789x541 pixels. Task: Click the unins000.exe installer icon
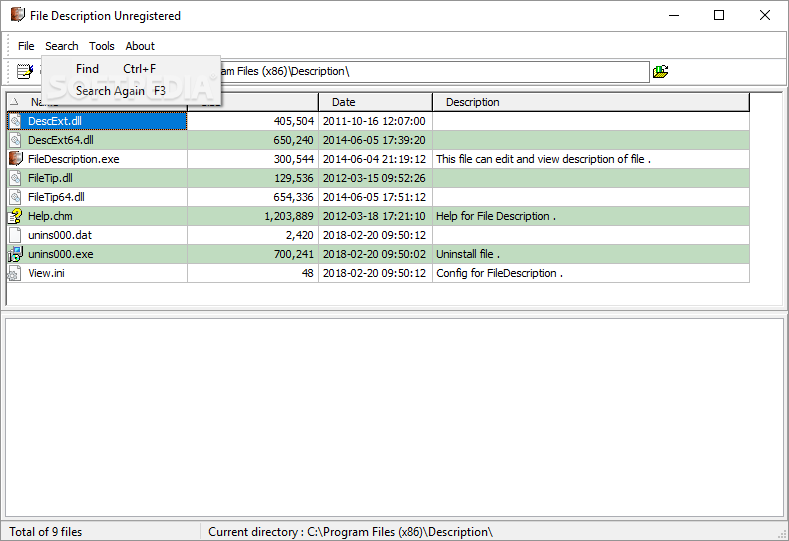pos(15,254)
